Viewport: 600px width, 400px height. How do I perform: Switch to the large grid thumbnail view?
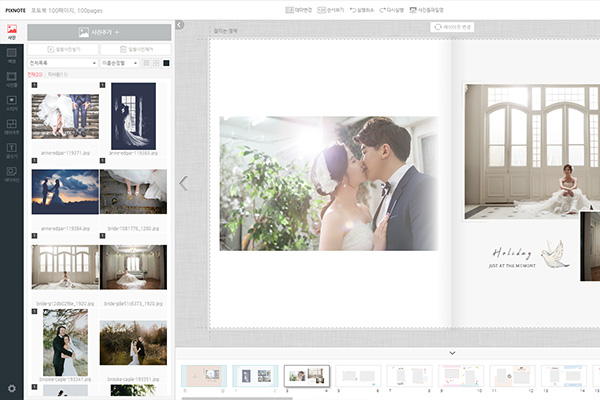coord(147,63)
